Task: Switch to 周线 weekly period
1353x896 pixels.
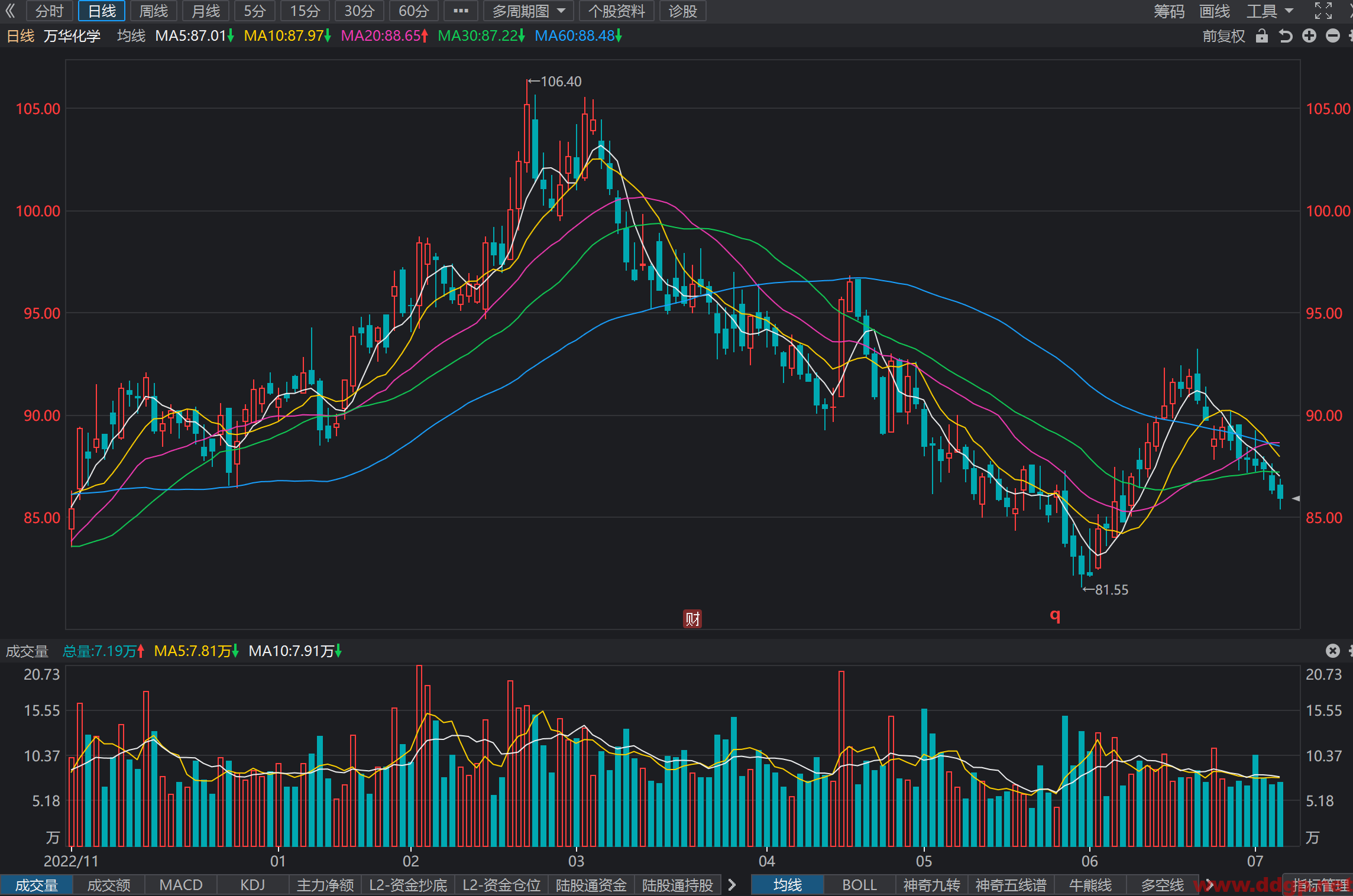Action: pos(153,11)
